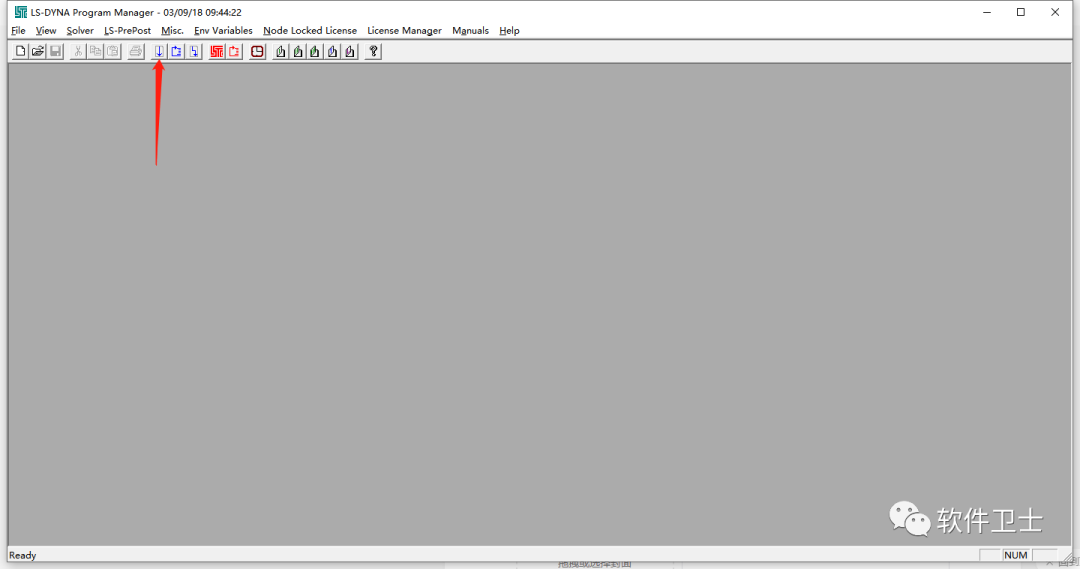Click the NUM indicator in status bar
This screenshot has width=1080, height=569.
(x=1016, y=555)
